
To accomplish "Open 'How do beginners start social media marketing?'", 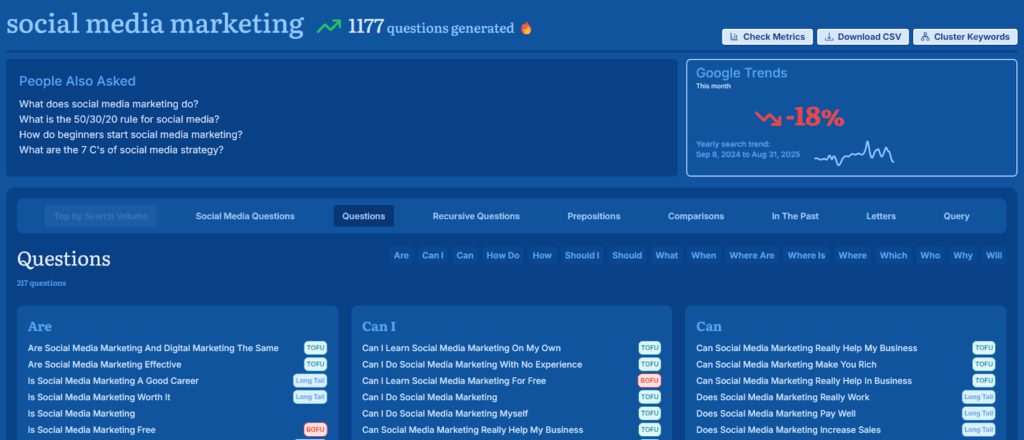I will [x=131, y=134].
